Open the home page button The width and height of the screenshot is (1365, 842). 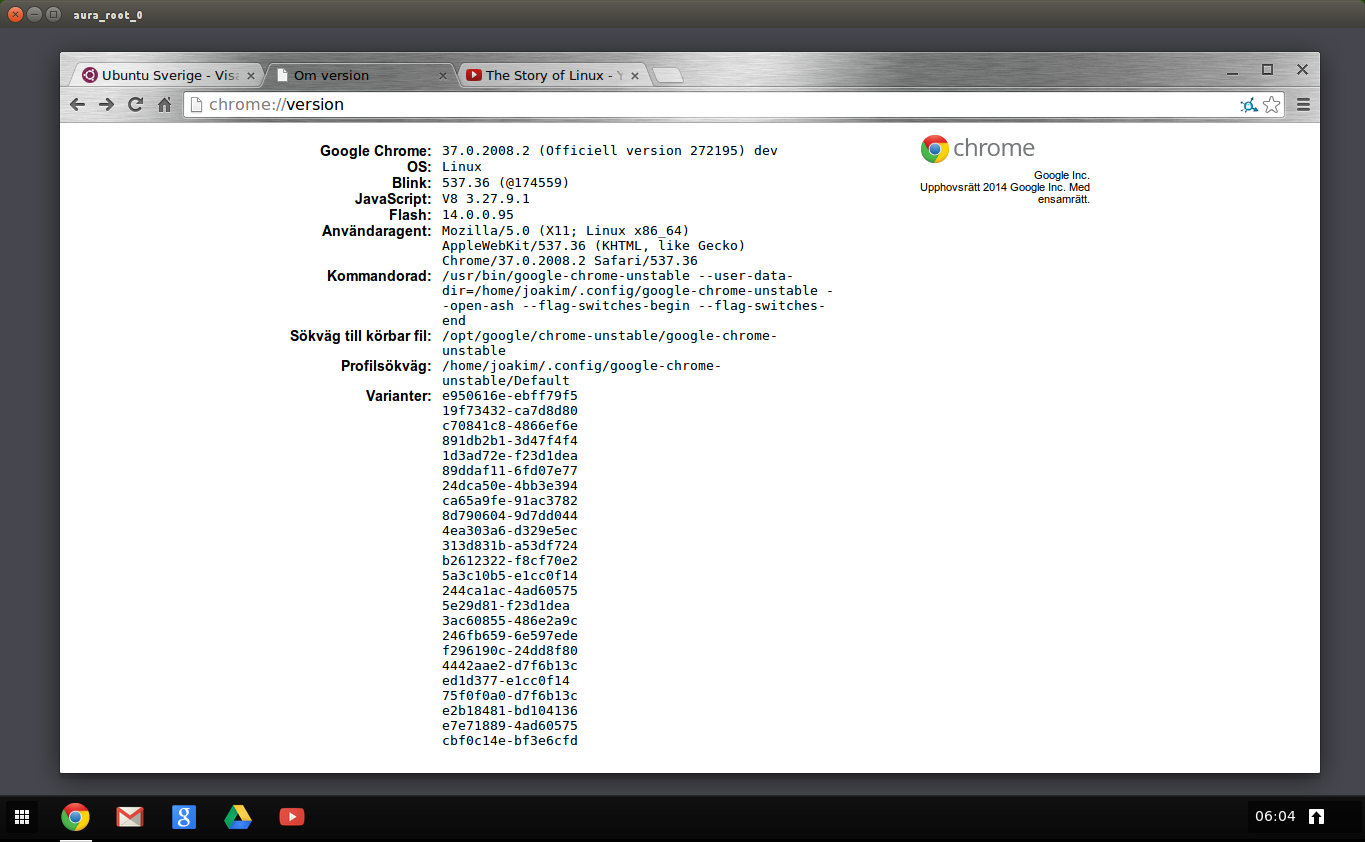[x=165, y=104]
